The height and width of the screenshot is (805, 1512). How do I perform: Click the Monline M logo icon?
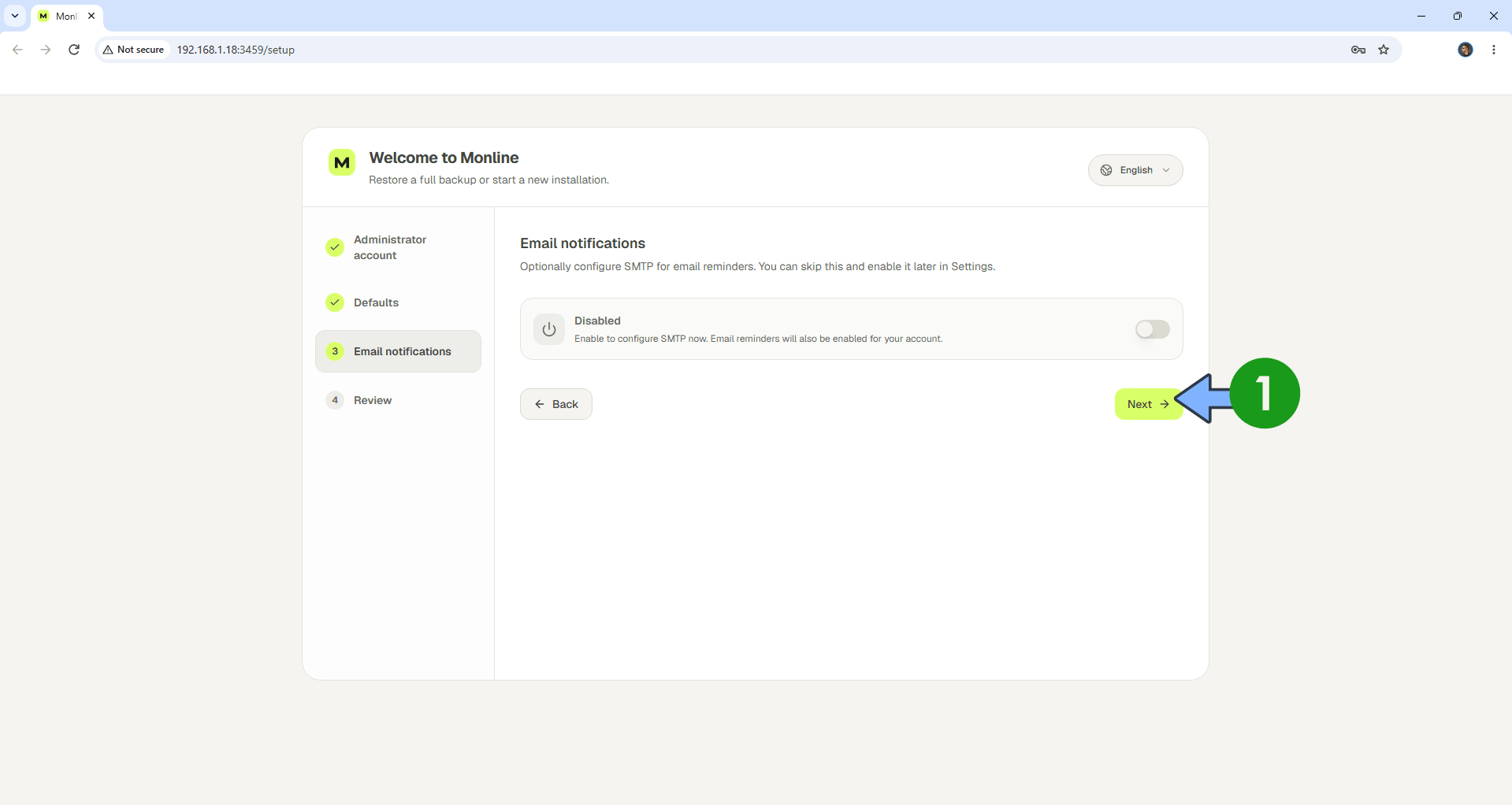coord(342,162)
